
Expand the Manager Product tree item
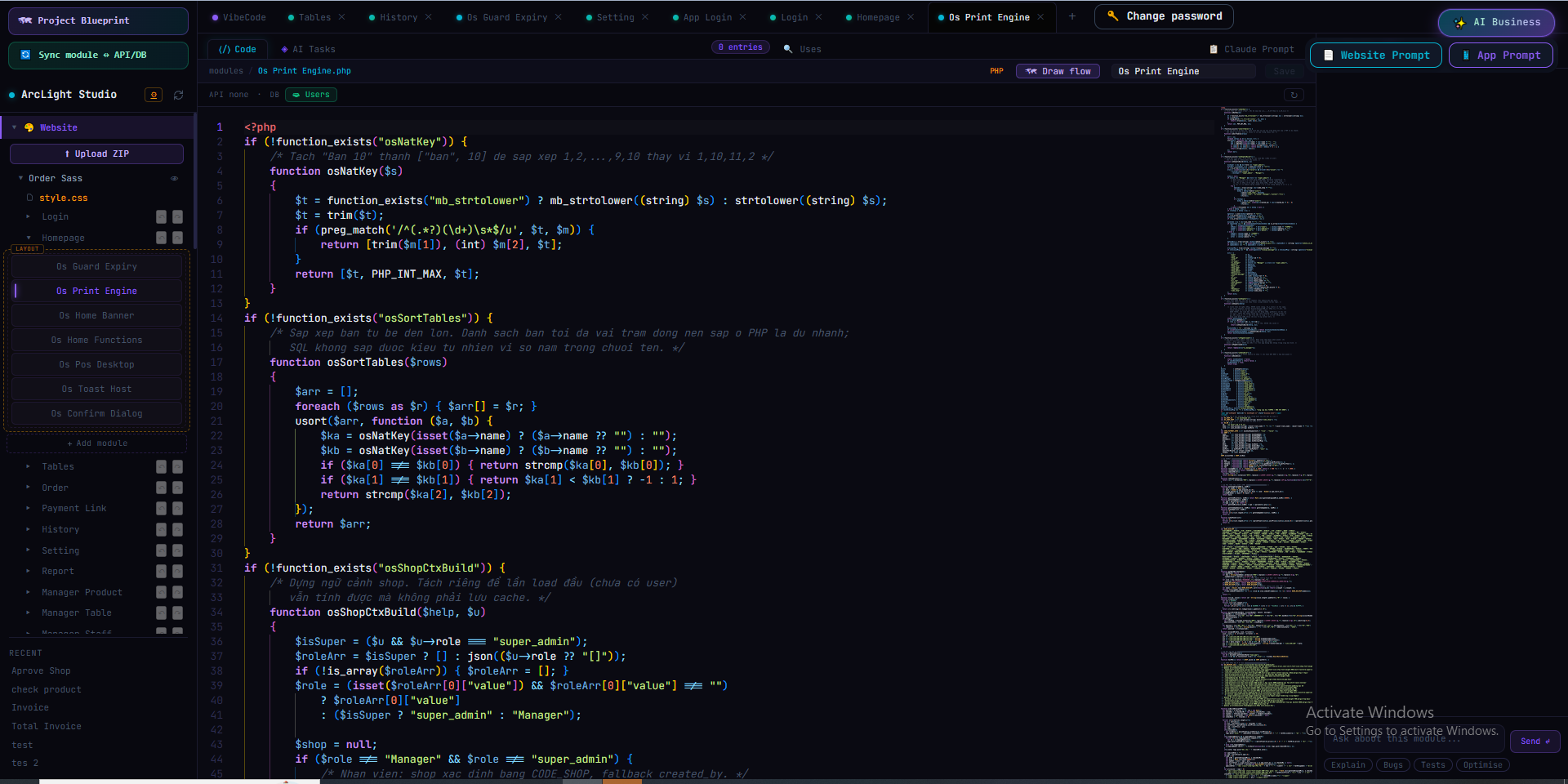pyautogui.click(x=28, y=592)
